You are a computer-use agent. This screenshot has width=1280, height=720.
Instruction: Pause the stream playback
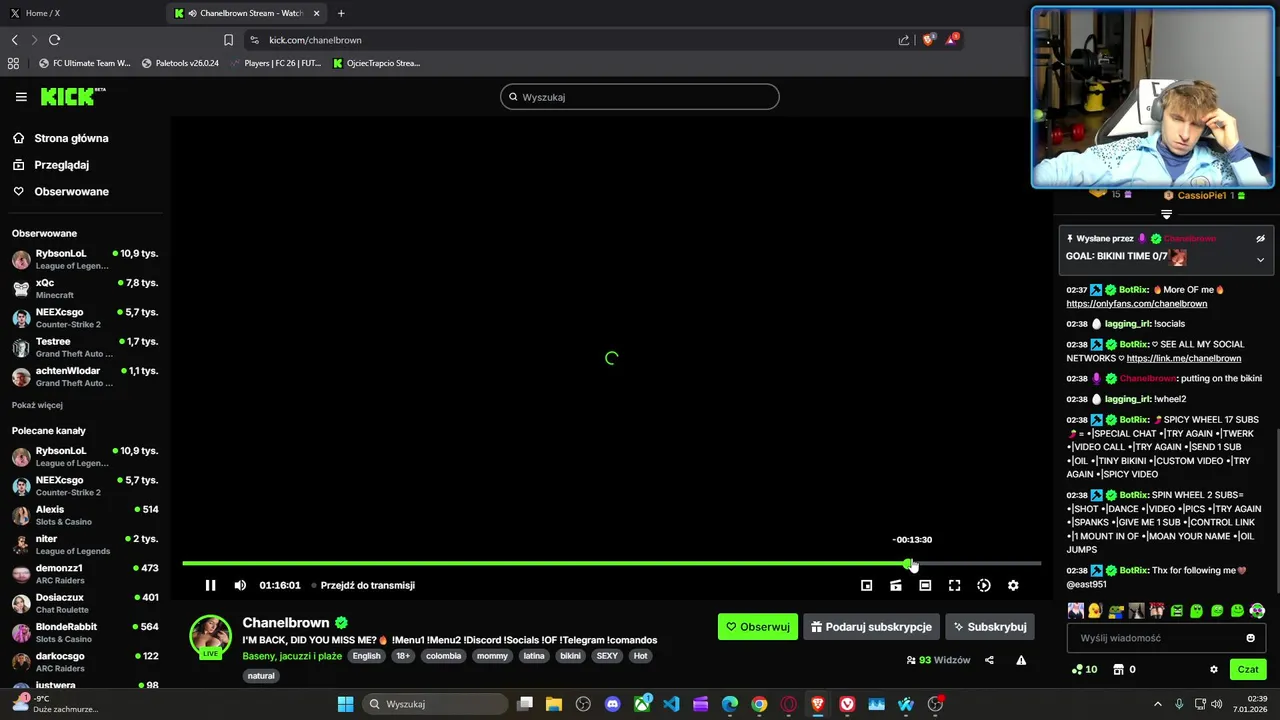click(x=210, y=586)
